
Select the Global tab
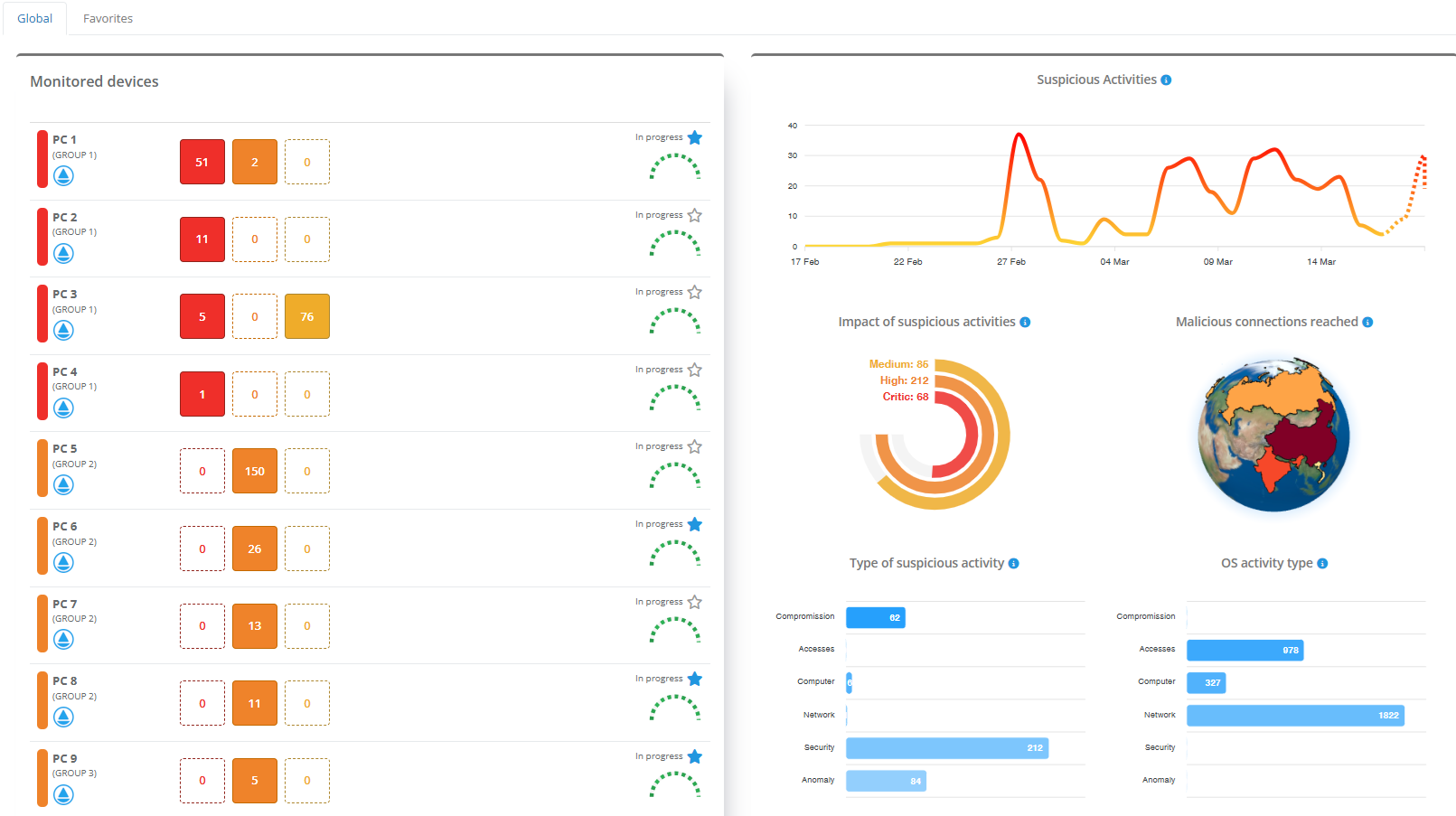(x=34, y=18)
